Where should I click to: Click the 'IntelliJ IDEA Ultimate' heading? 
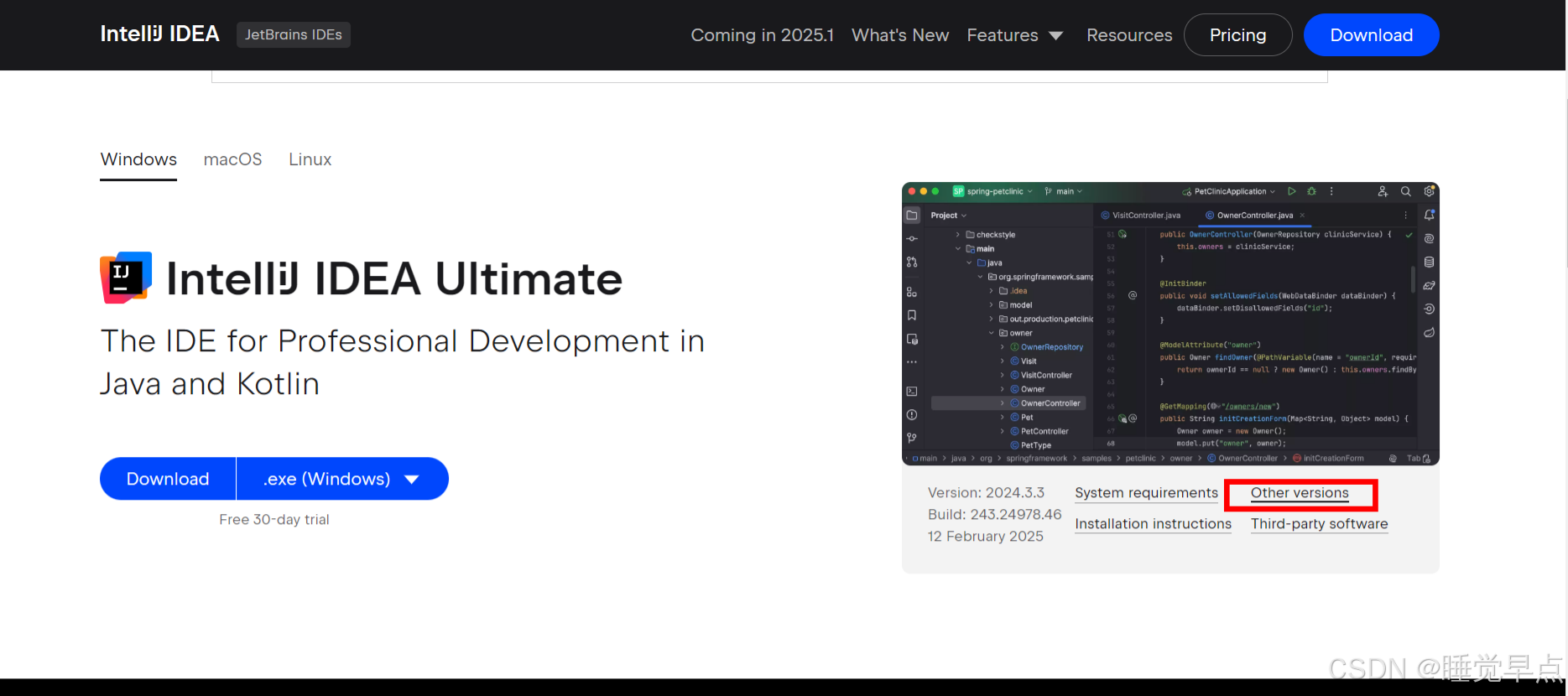[x=394, y=279]
